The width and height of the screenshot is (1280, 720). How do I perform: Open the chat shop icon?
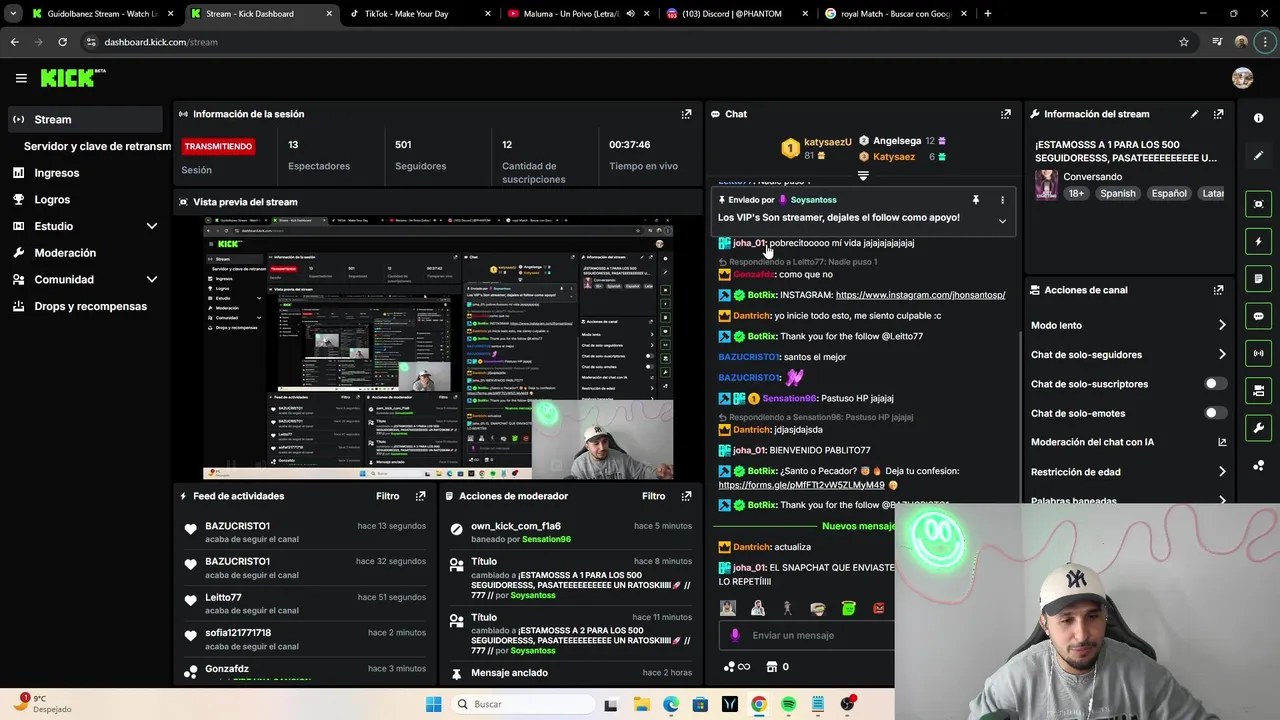pos(772,667)
